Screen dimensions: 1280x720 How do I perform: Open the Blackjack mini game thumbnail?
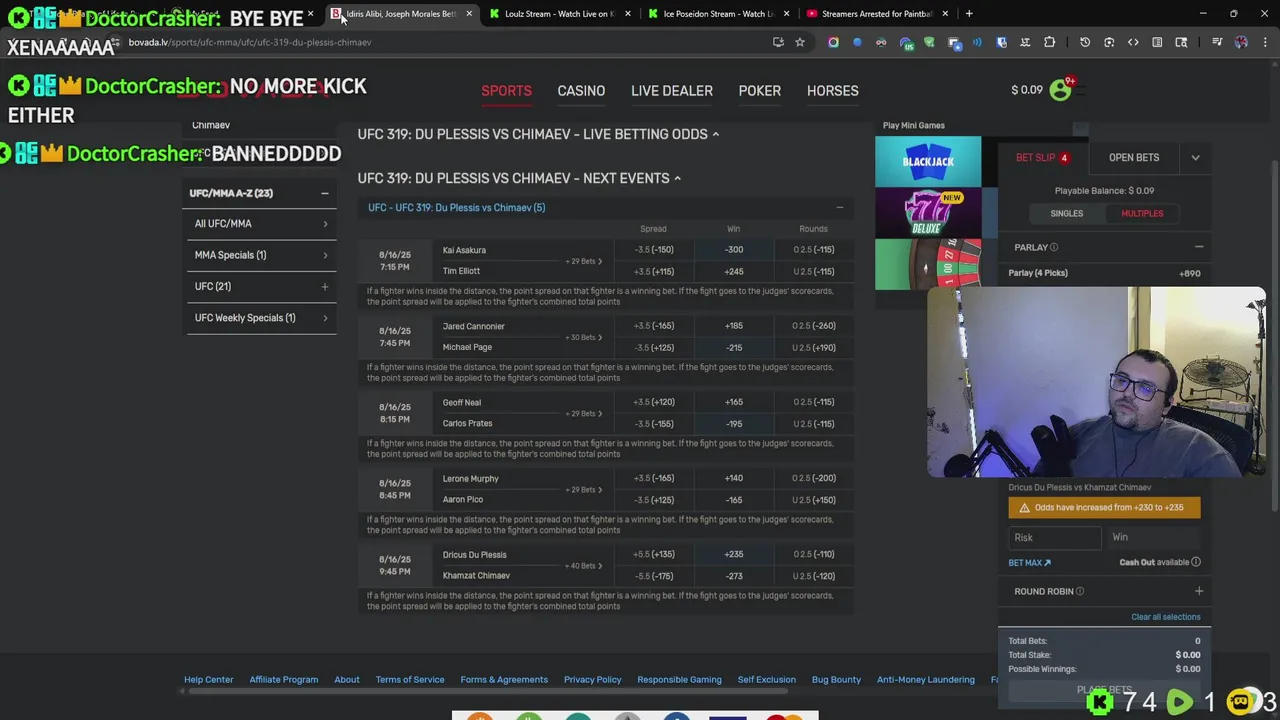[x=928, y=161]
